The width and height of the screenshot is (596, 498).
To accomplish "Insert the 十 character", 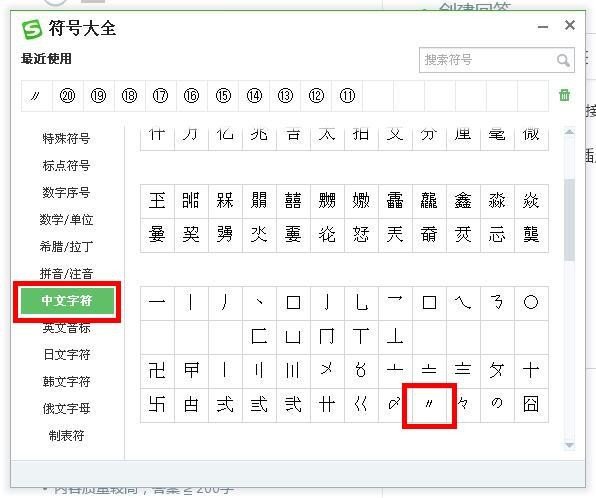I will coord(531,371).
